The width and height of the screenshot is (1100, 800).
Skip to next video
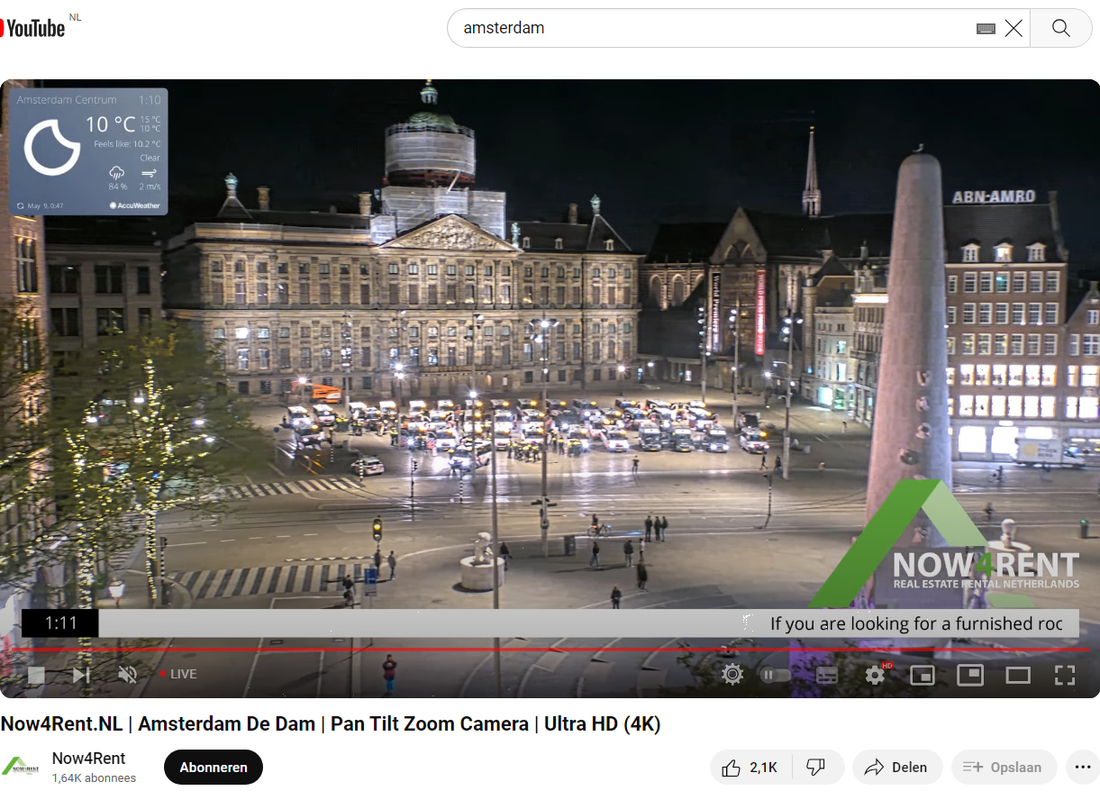coord(81,675)
